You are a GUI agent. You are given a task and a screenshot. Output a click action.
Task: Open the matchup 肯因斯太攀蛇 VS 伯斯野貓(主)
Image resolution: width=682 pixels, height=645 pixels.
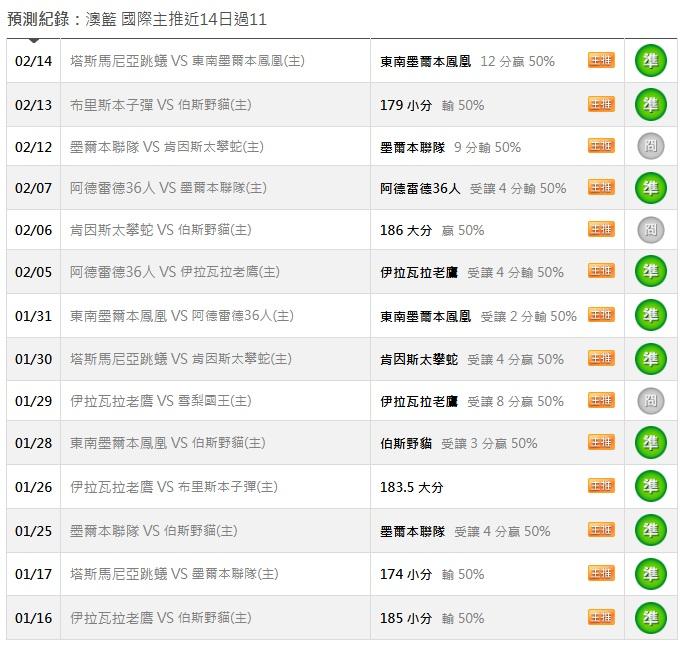(161, 230)
